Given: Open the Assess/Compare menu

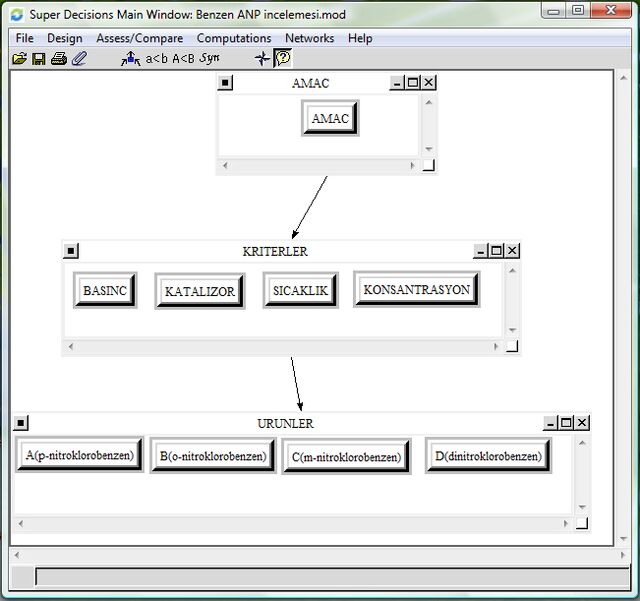Looking at the screenshot, I should click(x=140, y=38).
